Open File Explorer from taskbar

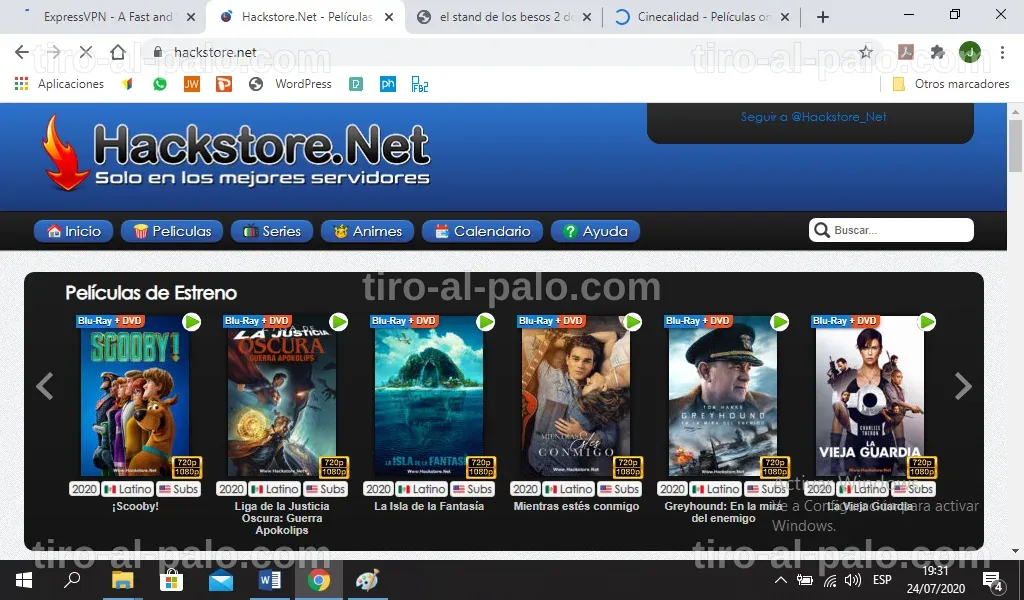pyautogui.click(x=122, y=580)
